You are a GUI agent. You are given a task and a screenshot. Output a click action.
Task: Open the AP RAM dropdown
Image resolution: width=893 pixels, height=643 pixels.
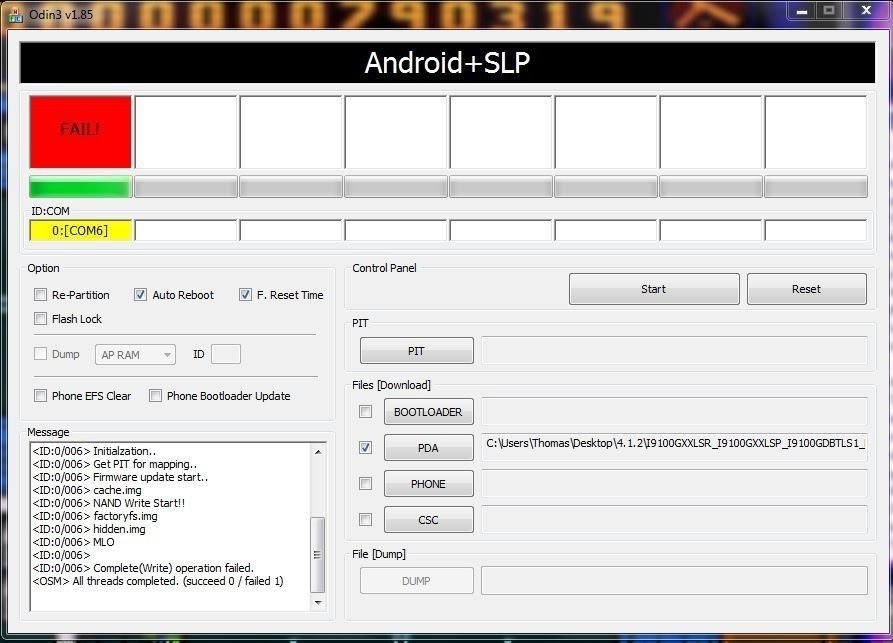point(135,354)
